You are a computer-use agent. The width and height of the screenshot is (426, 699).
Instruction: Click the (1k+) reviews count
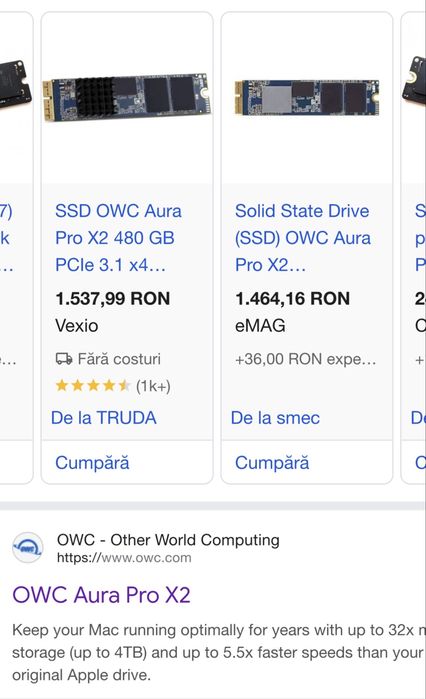pyautogui.click(x=153, y=386)
